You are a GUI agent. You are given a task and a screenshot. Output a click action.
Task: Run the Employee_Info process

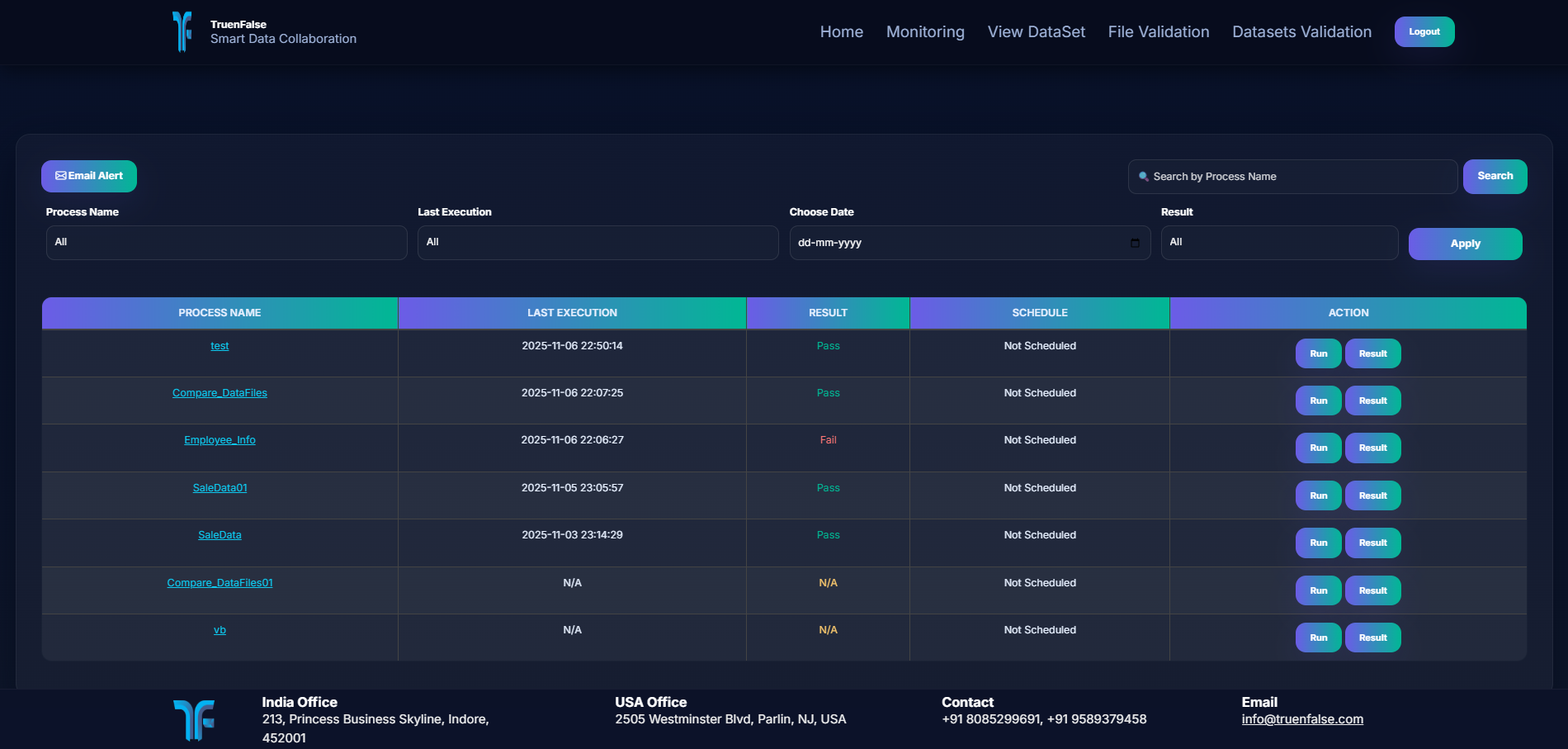click(x=1319, y=448)
